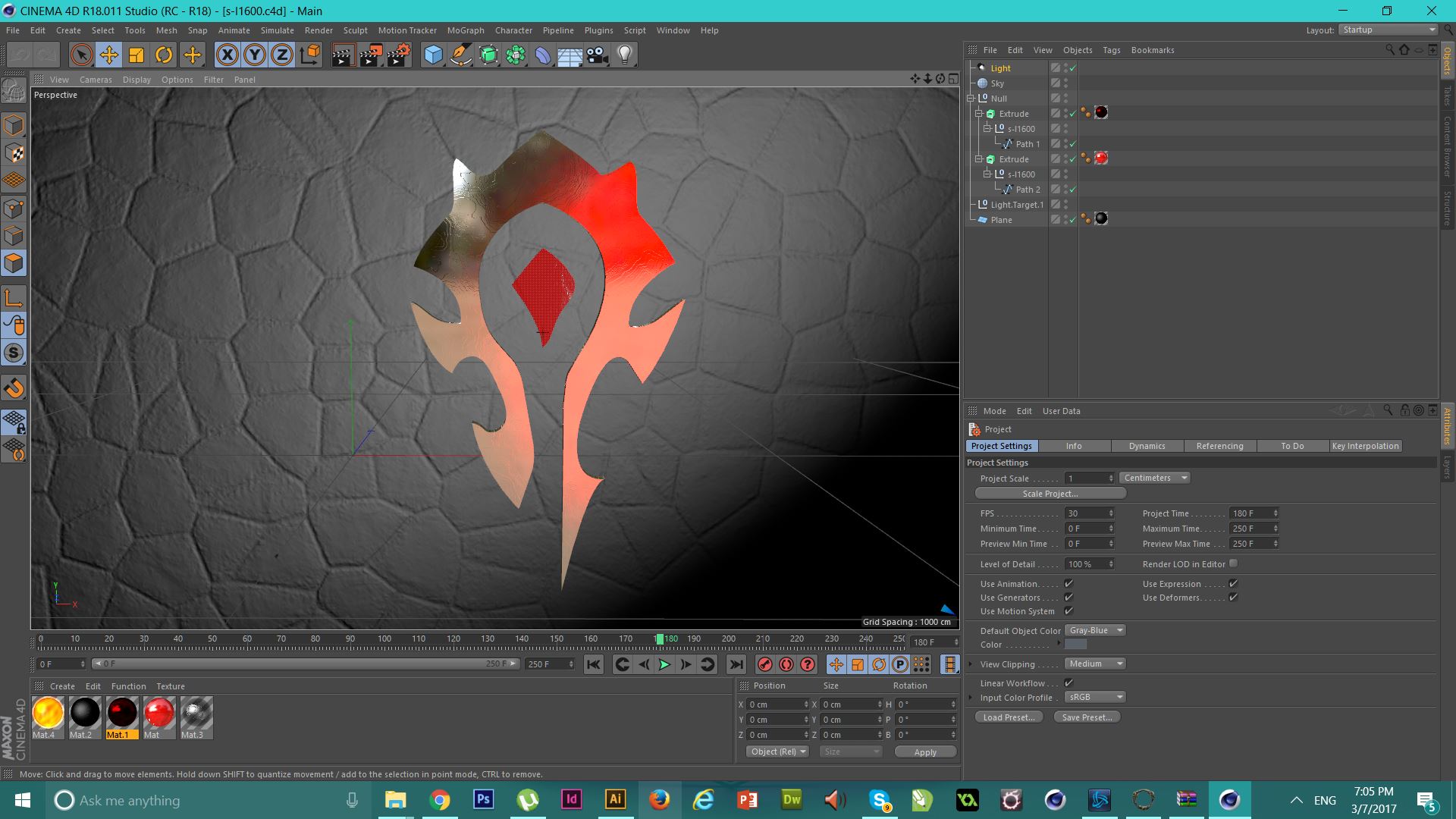1456x819 pixels.
Task: Enable Render LOD in Editor
Action: 1233,563
